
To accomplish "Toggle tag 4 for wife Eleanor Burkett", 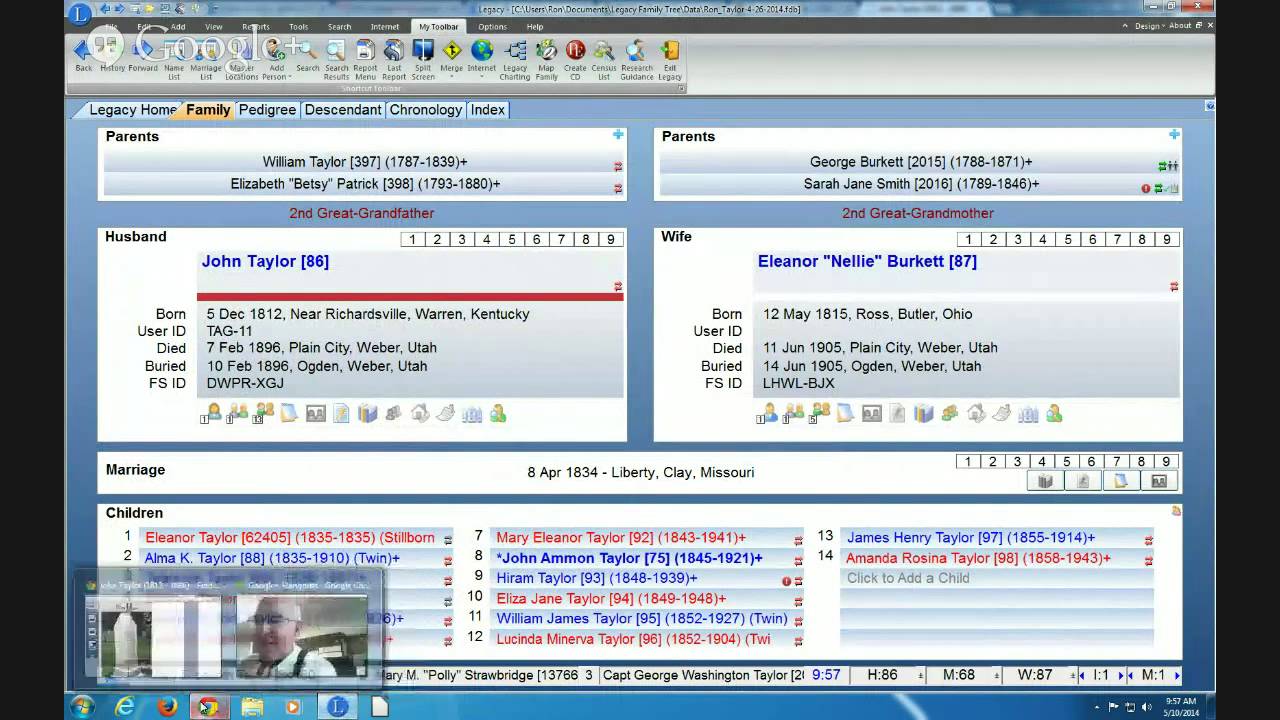I will pos(1043,240).
